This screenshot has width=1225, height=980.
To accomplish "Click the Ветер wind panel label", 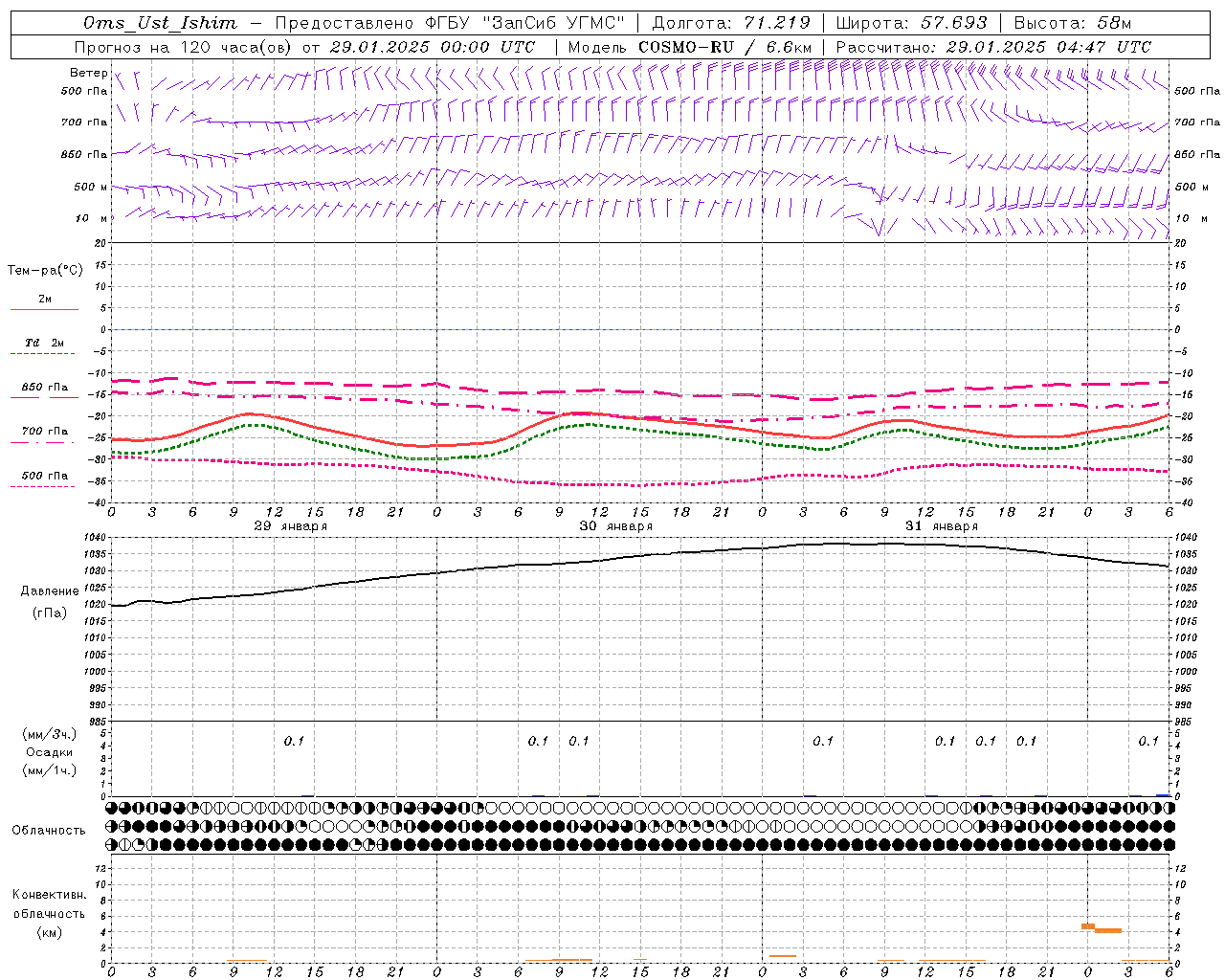I will tap(88, 73).
